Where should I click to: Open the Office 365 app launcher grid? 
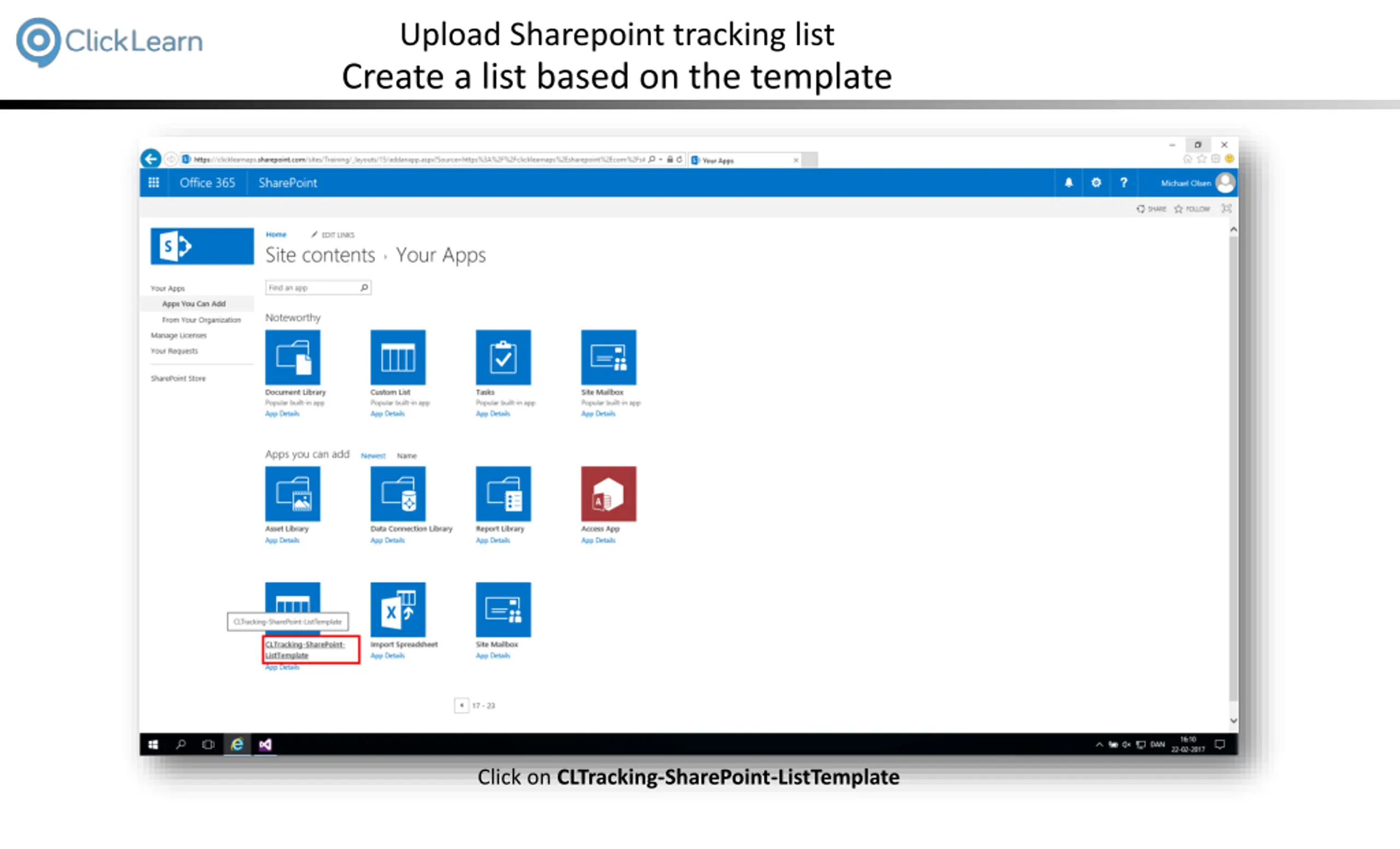click(x=154, y=183)
